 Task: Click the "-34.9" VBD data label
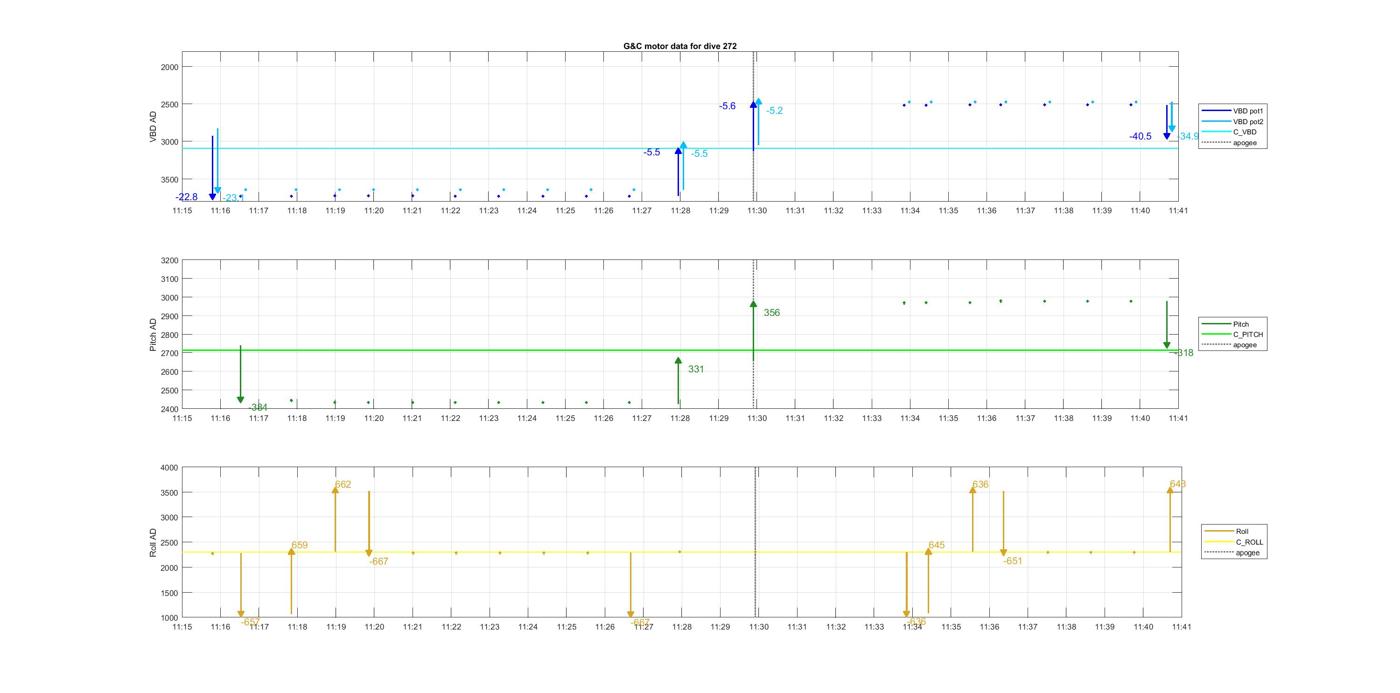click(1188, 136)
